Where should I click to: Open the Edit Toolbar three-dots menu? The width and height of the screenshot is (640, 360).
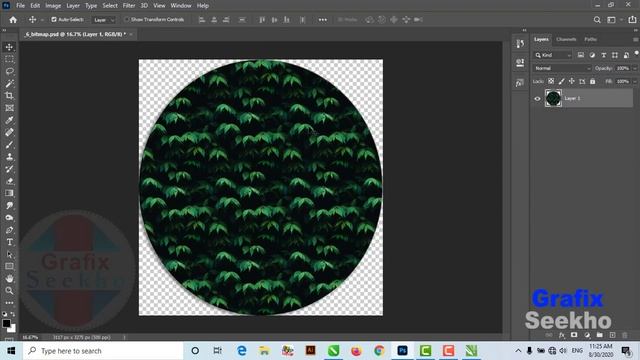[x=9, y=303]
